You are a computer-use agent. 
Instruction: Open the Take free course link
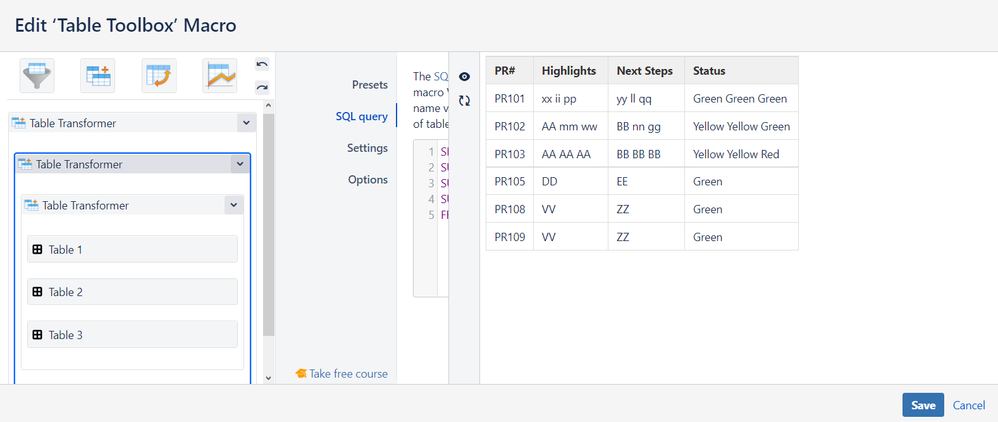click(x=348, y=374)
